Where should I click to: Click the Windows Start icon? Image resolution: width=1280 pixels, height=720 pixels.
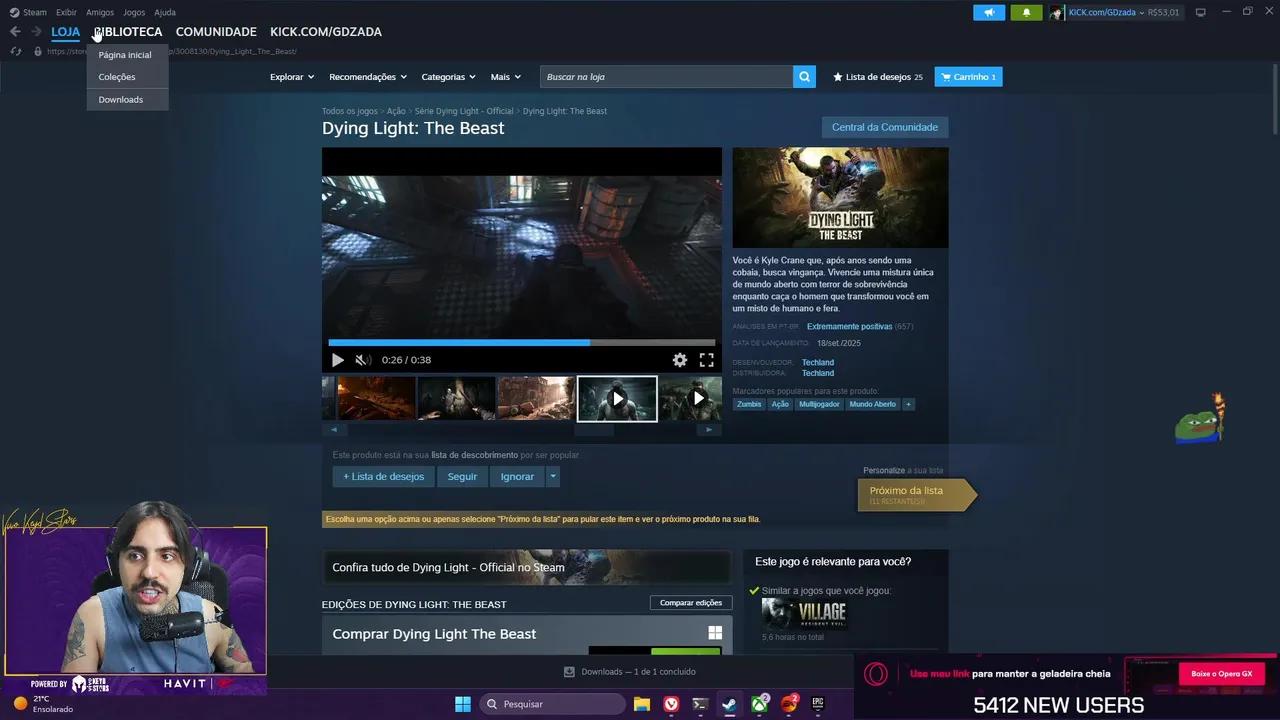(463, 704)
